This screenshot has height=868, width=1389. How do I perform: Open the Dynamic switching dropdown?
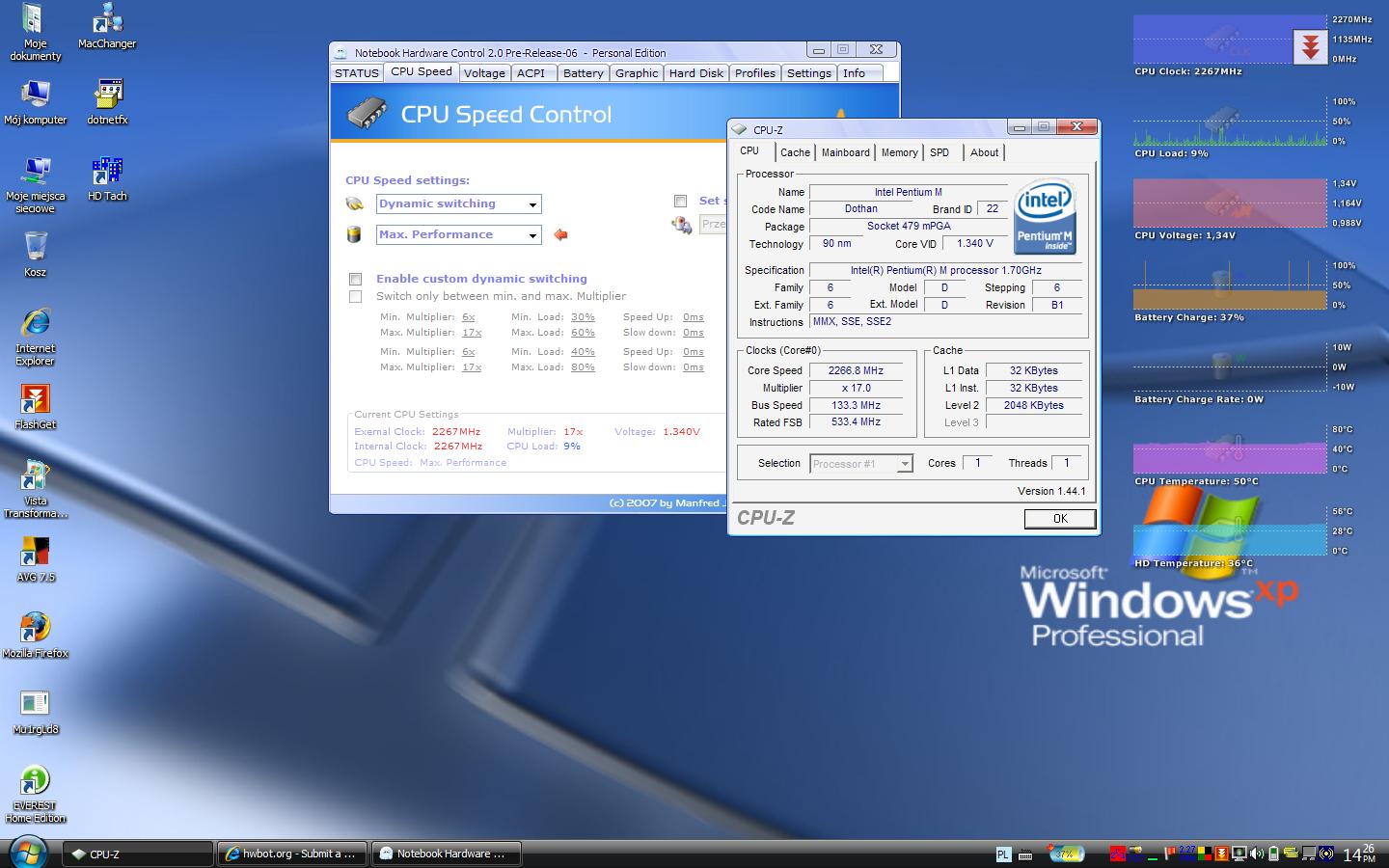458,203
